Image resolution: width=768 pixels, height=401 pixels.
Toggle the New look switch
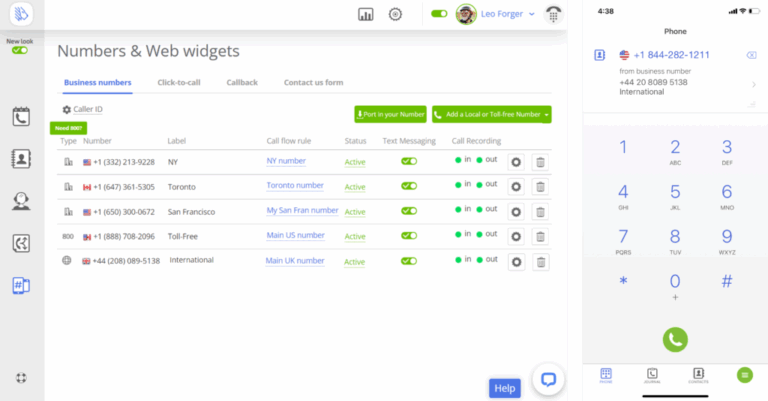[x=20, y=50]
